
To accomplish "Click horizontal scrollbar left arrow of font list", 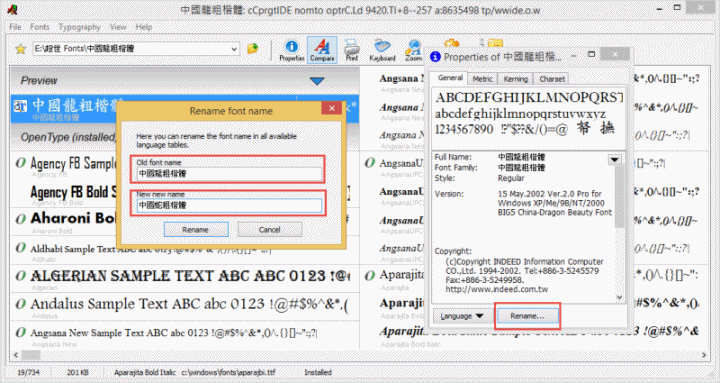I will [16, 355].
